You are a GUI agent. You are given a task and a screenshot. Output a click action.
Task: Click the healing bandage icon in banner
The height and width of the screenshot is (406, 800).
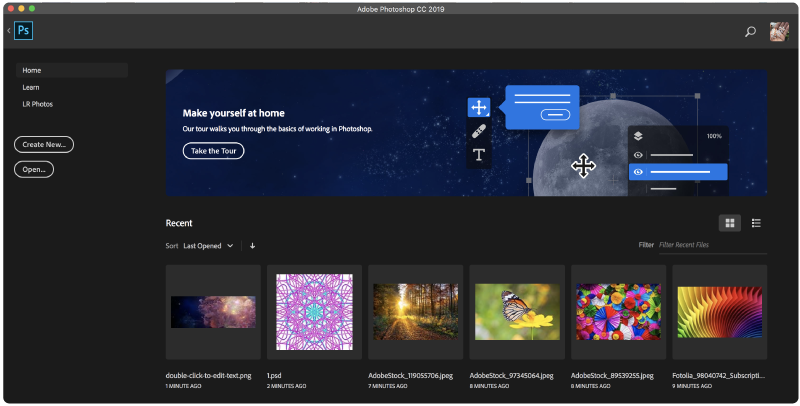pos(479,131)
